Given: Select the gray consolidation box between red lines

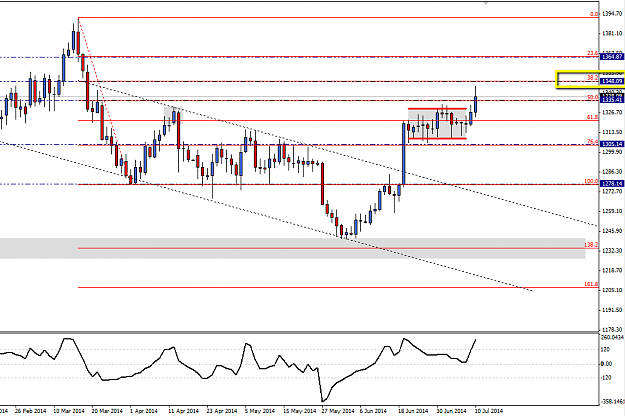Looking at the screenshot, I should (x=437, y=124).
